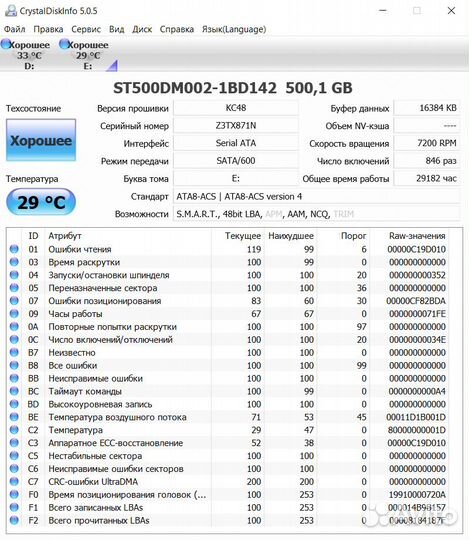The height and width of the screenshot is (540, 469).
Task: Select disk D: at 33 °C
Action: (26, 55)
